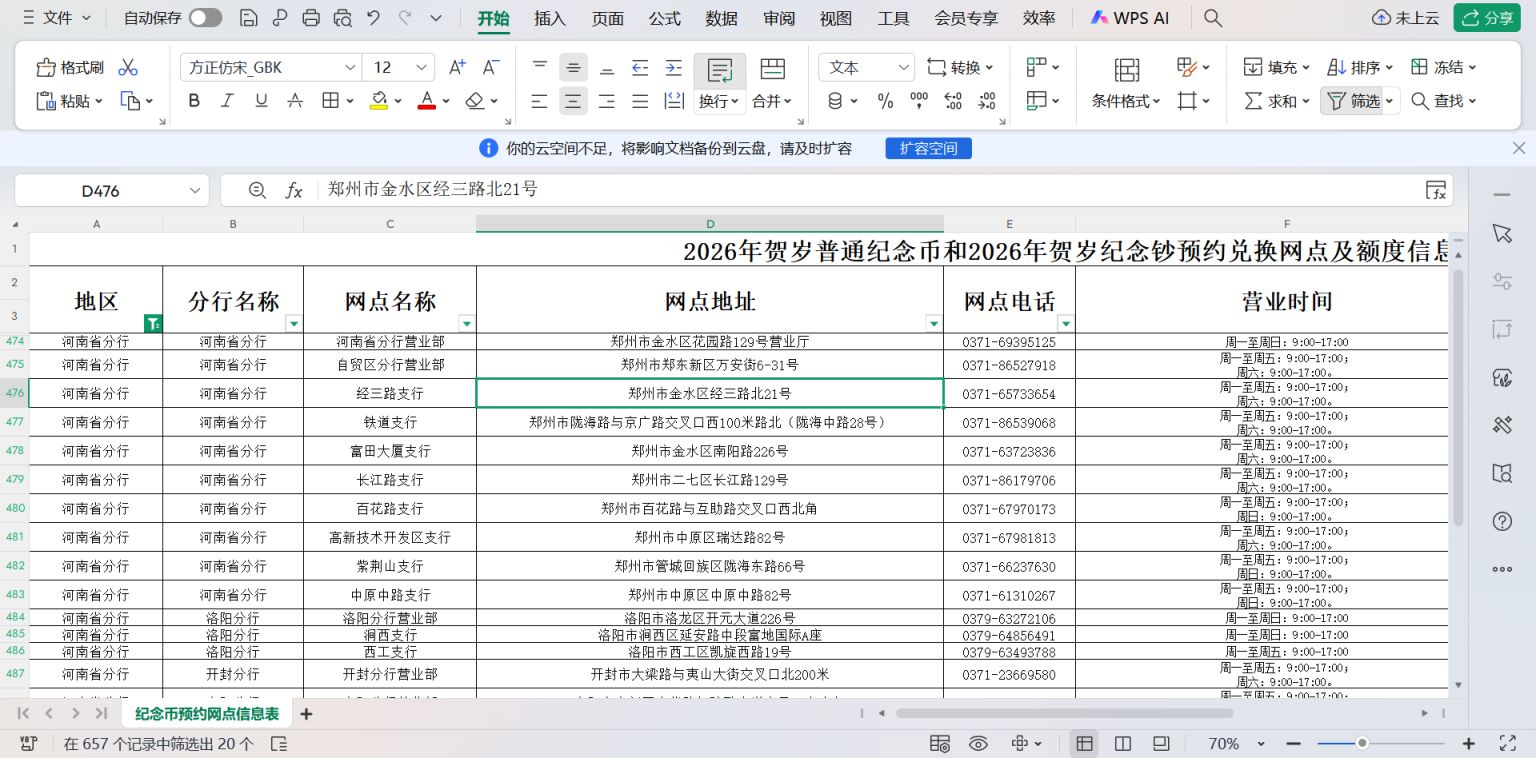Open filter dropdown for 网点地址 column
Viewport: 1536px width, 758px height.
[934, 323]
